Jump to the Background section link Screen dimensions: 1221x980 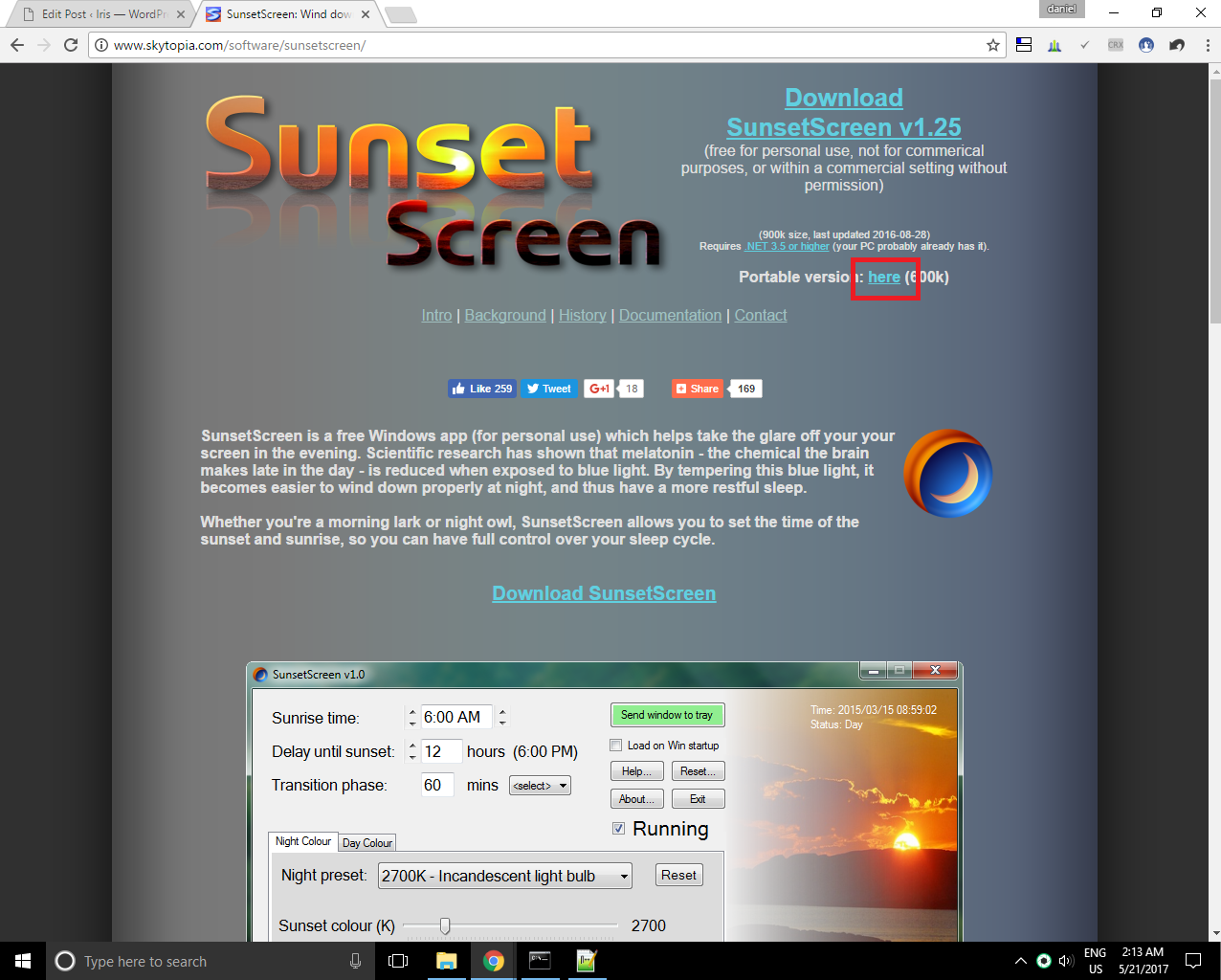tap(505, 315)
